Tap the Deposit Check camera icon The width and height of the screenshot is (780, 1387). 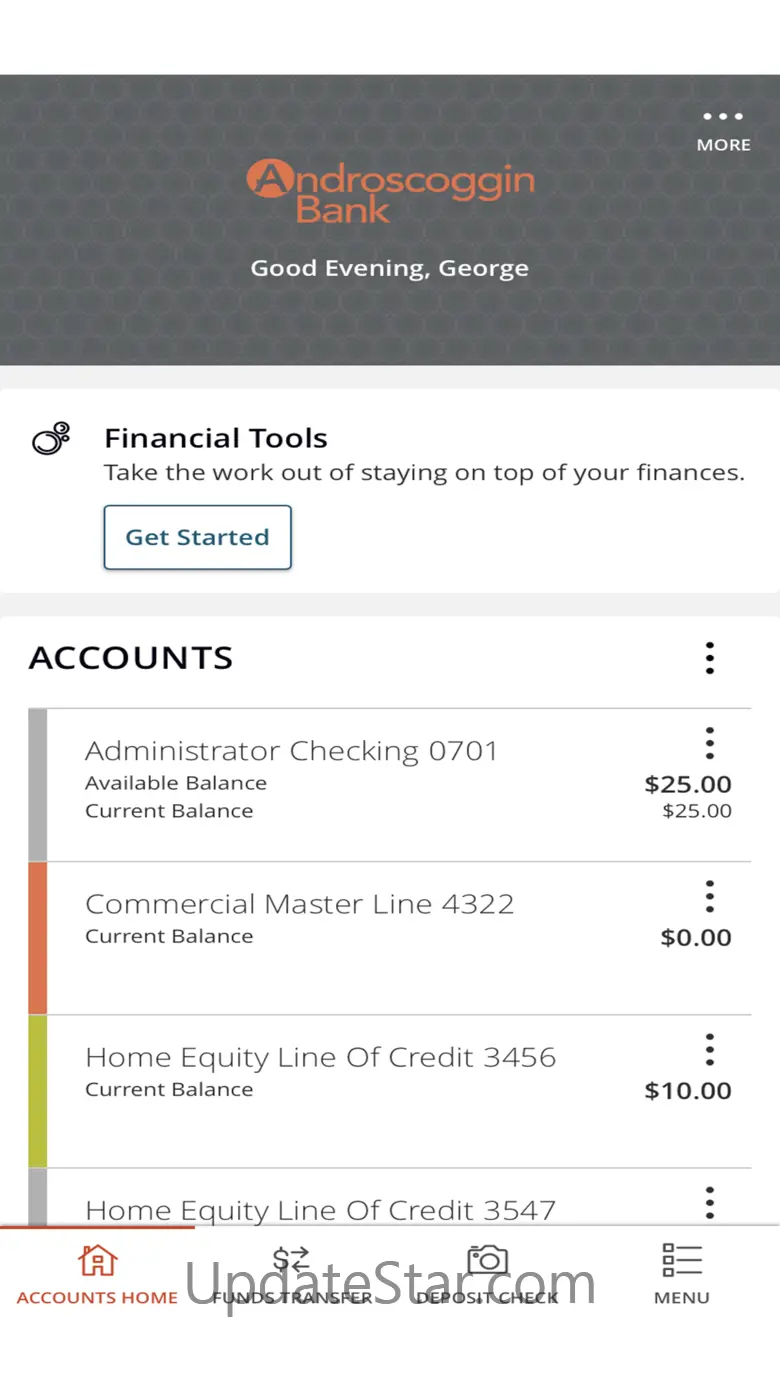(x=487, y=1260)
